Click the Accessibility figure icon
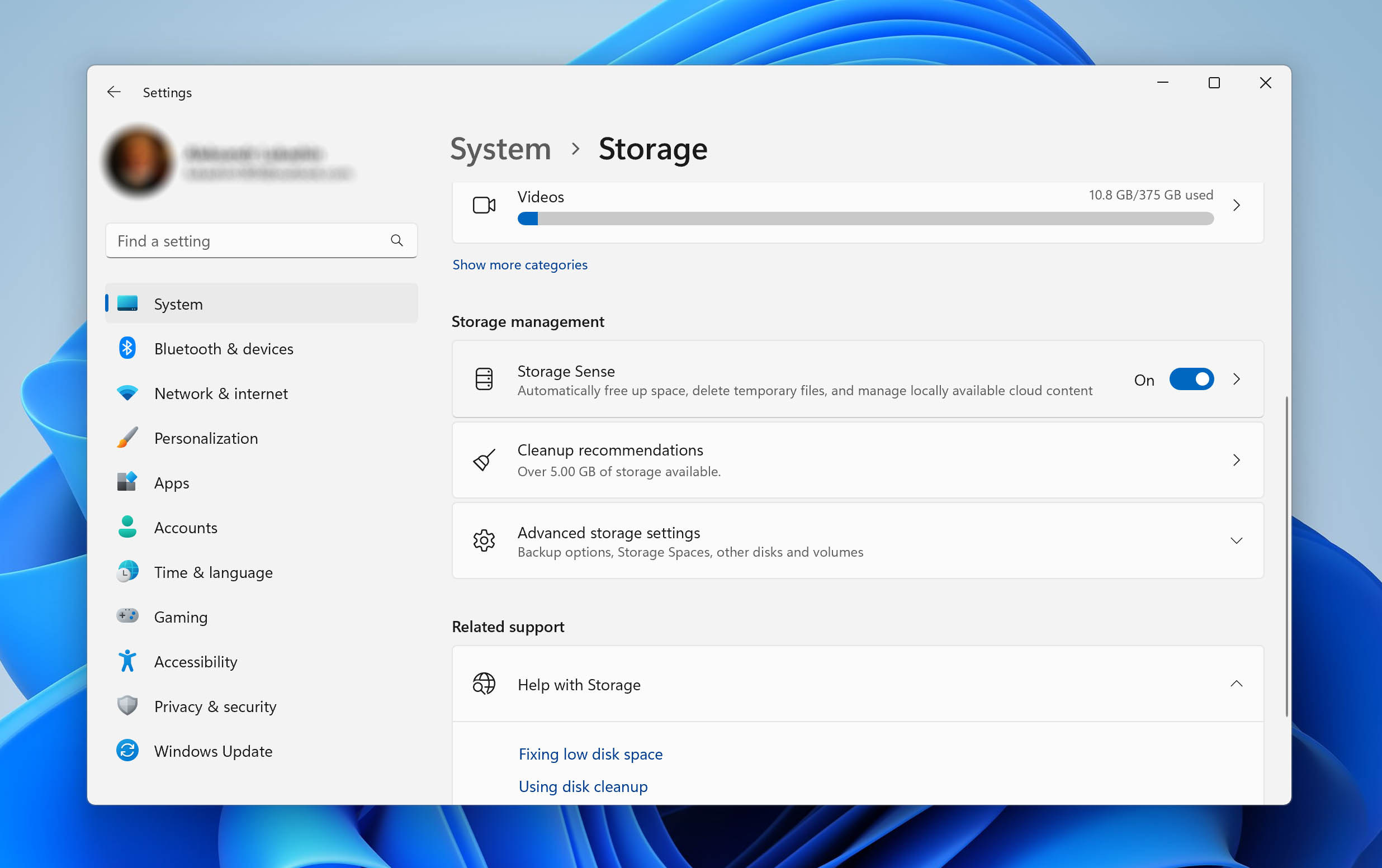1382x868 pixels. point(127,661)
